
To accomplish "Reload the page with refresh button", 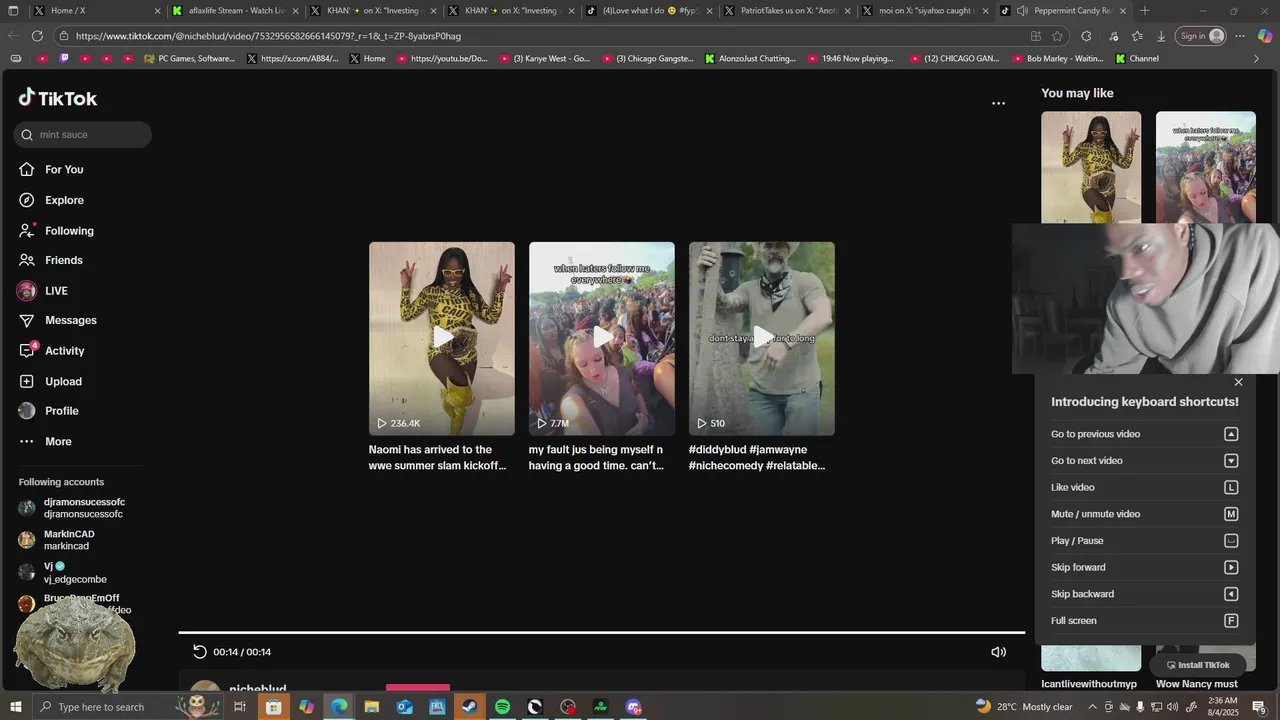I will tap(37, 36).
